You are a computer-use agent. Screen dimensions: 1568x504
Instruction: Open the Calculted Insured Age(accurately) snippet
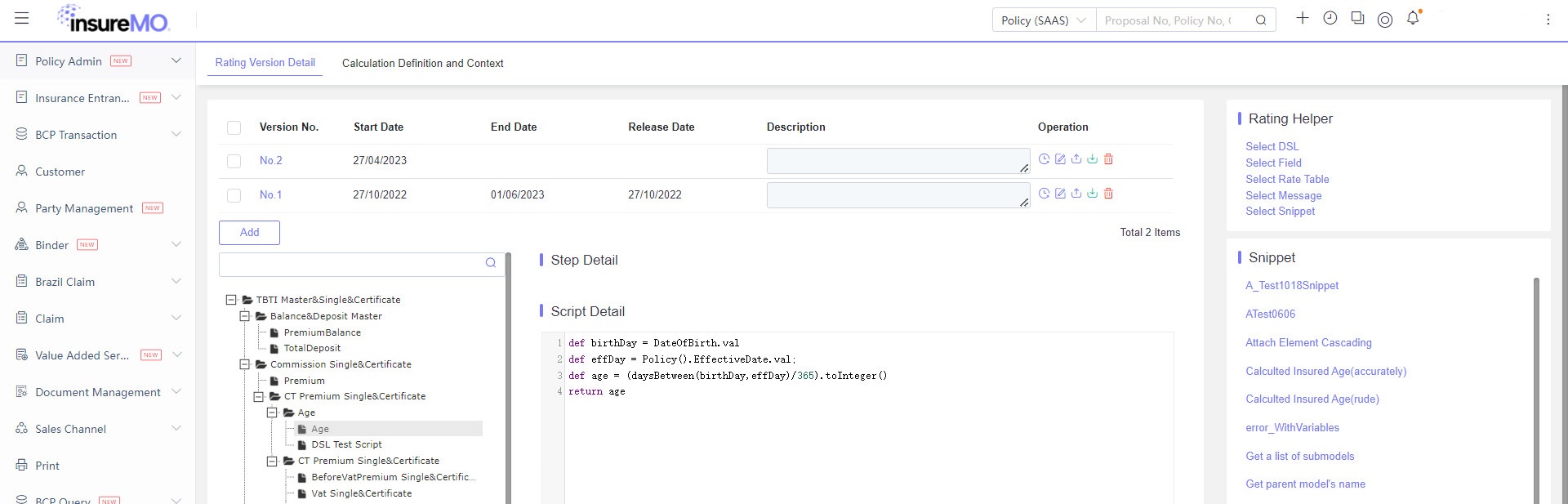[x=1325, y=372]
